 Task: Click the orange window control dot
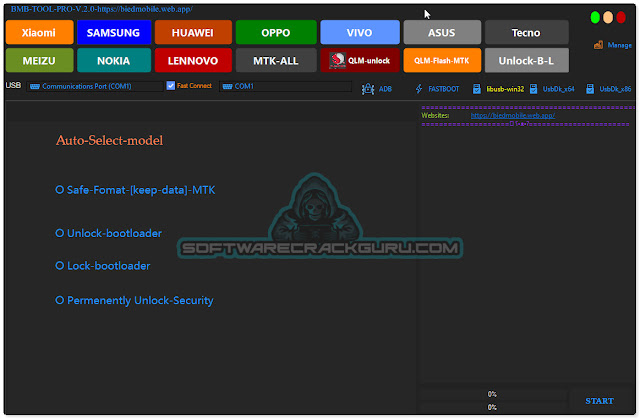pyautogui.click(x=608, y=18)
